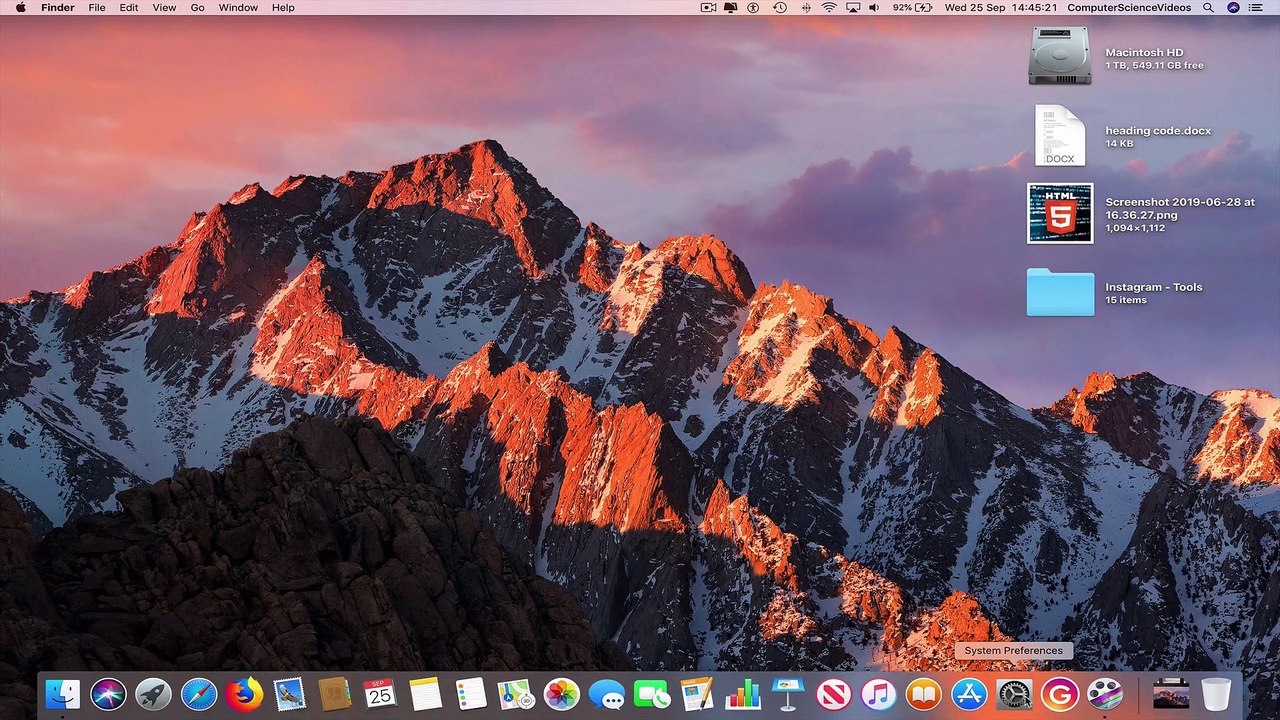The width and height of the screenshot is (1280, 720).
Task: Launch iTunes from the Dock
Action: pyautogui.click(x=879, y=694)
